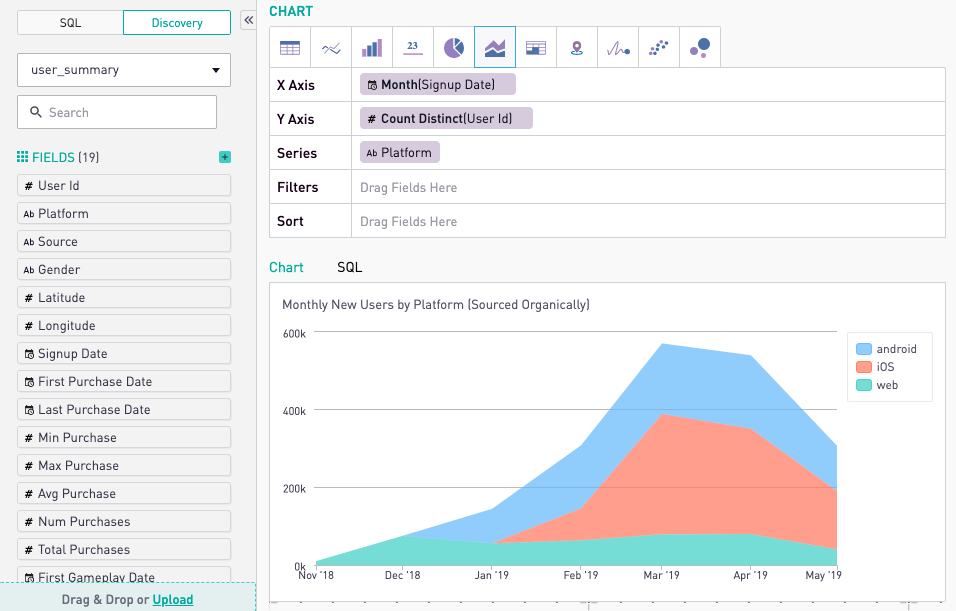Click the Upload link
The image size is (956, 611).
(173, 599)
